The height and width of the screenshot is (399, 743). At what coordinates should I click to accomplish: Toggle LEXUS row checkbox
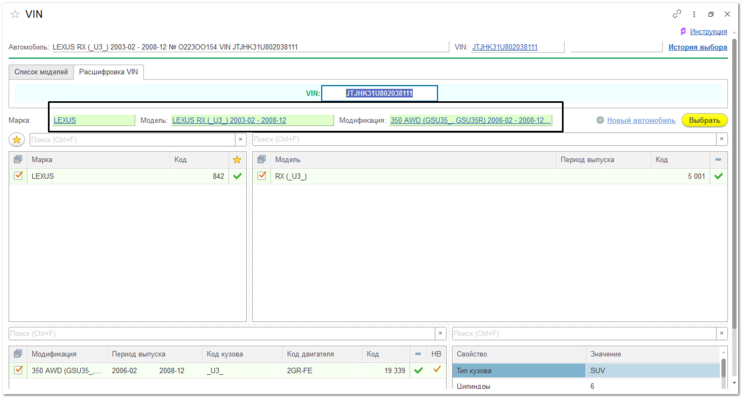pos(18,176)
